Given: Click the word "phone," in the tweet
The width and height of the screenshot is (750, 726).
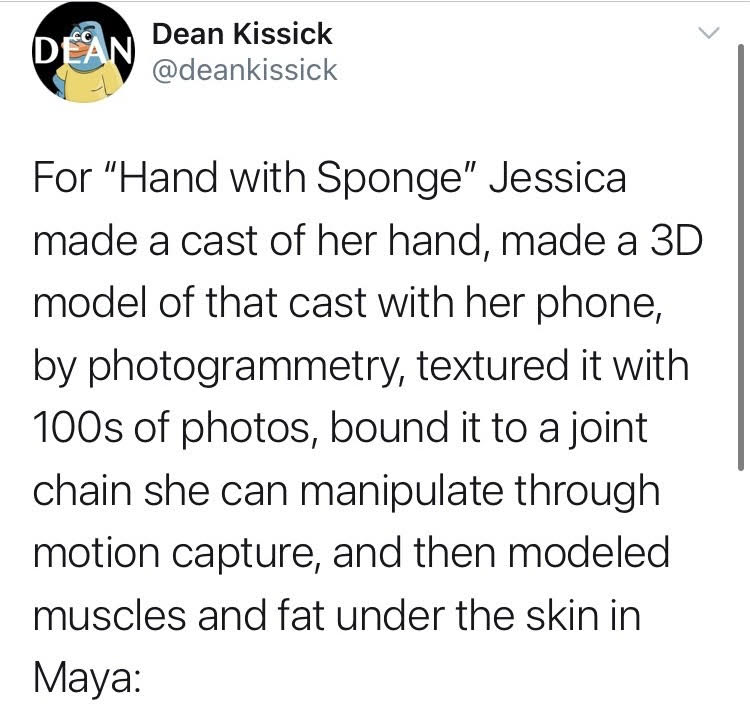Looking at the screenshot, I should pyautogui.click(x=599, y=304).
